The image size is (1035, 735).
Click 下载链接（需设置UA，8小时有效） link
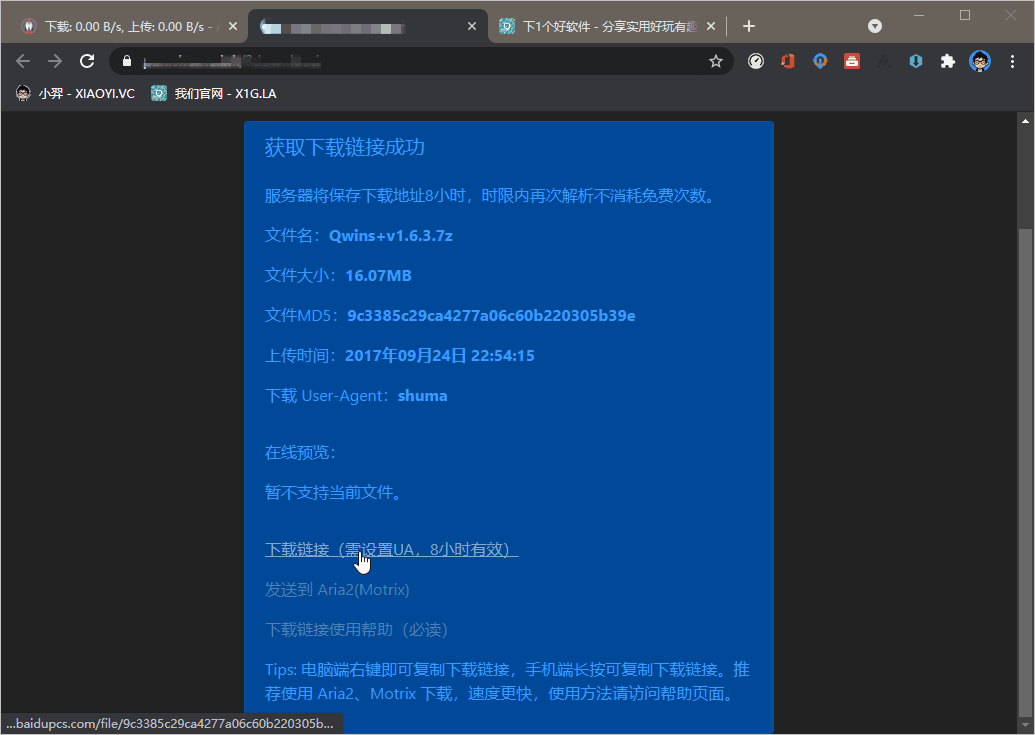coord(391,550)
